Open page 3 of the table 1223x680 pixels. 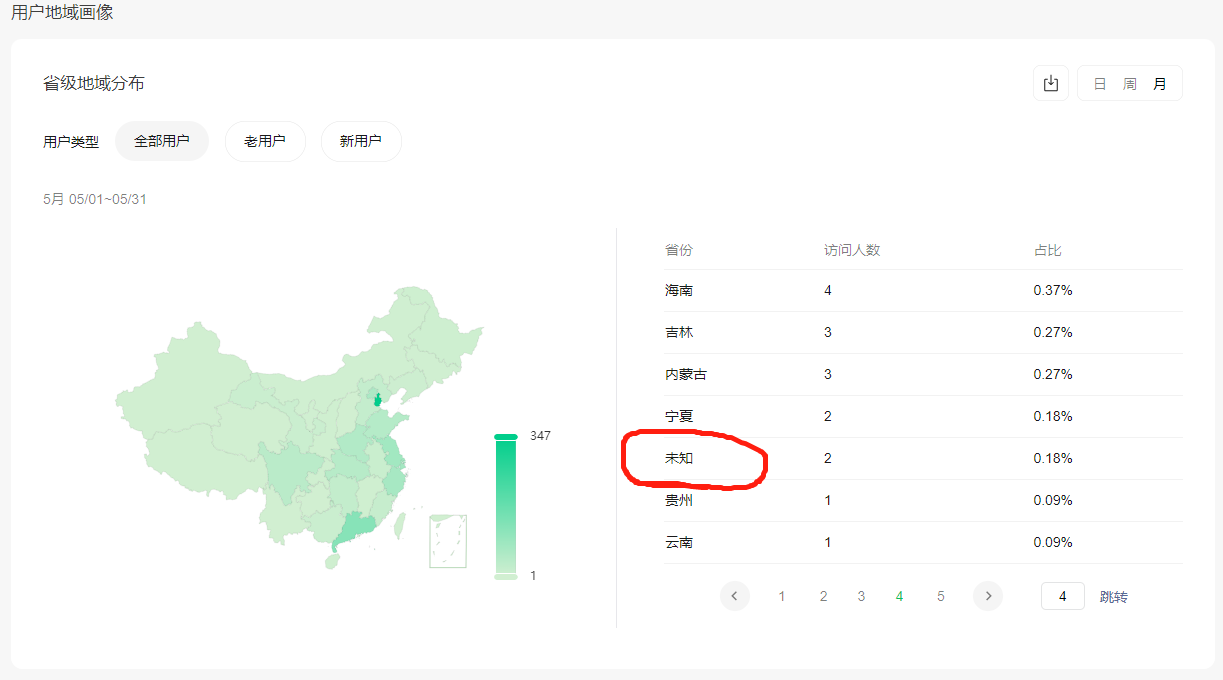pos(861,596)
